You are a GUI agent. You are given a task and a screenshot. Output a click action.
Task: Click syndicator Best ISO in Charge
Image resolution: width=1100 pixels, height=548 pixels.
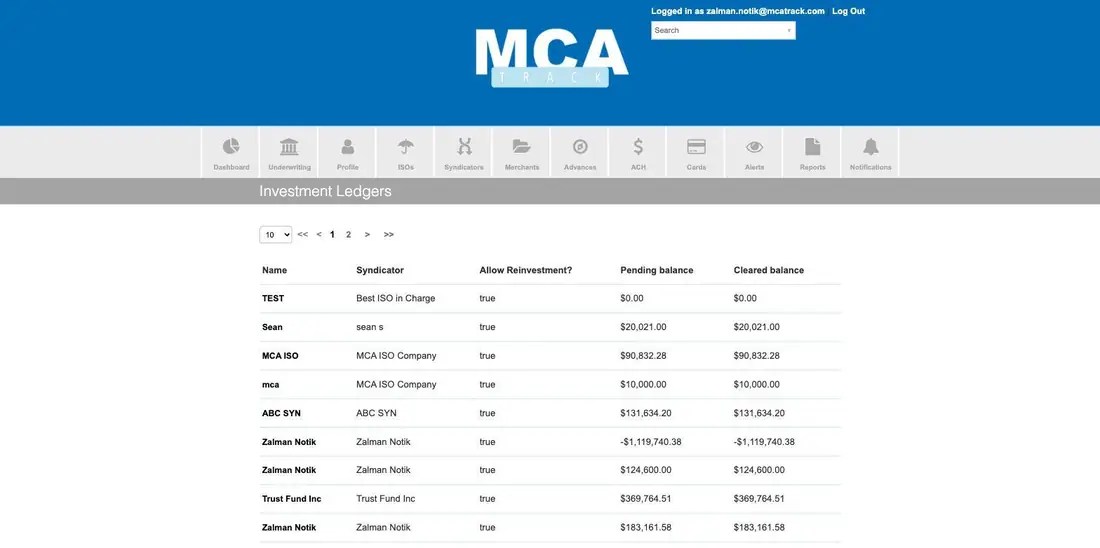click(396, 298)
